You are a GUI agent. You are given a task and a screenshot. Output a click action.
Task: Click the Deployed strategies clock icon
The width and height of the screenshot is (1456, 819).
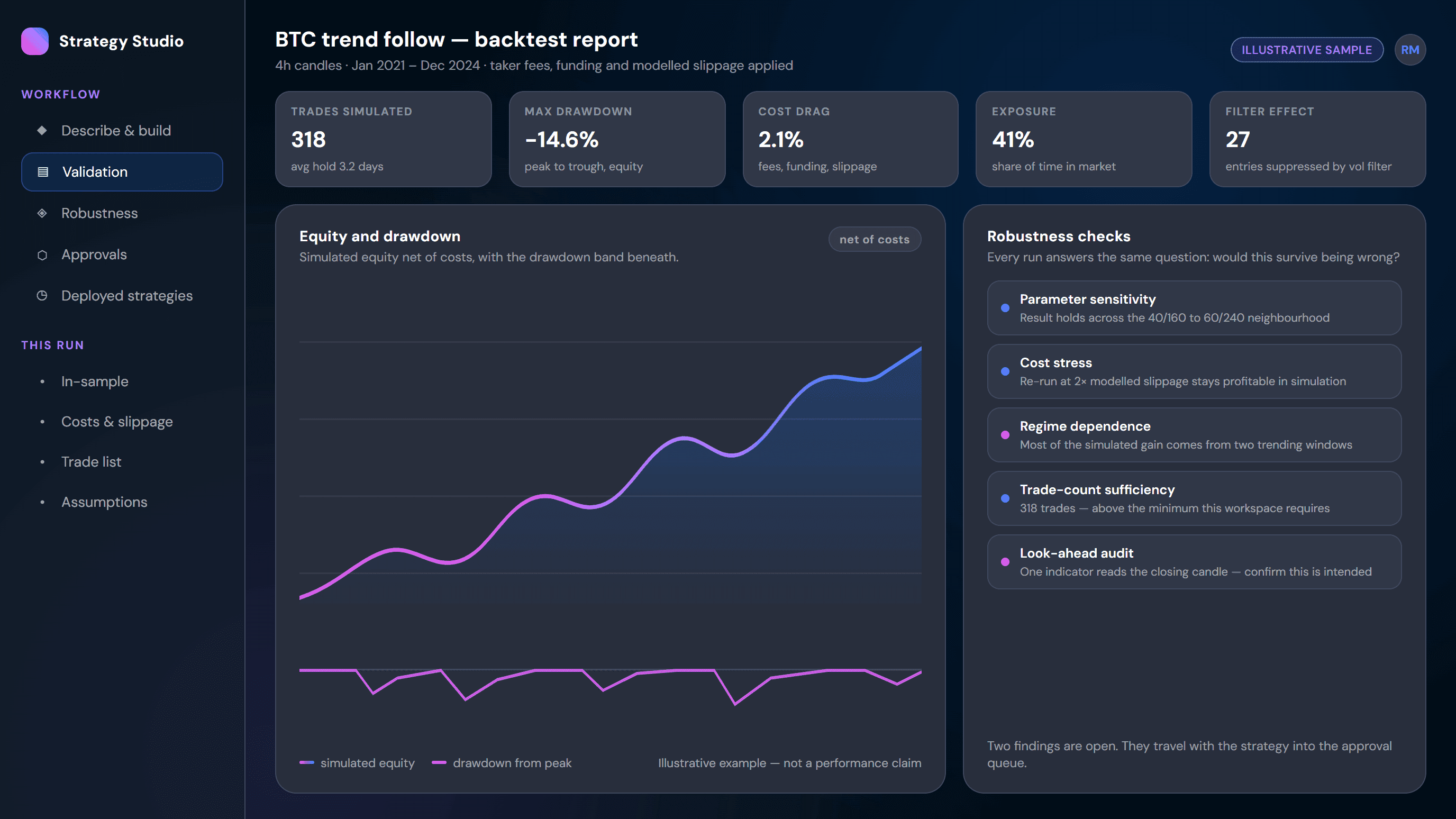tap(42, 296)
